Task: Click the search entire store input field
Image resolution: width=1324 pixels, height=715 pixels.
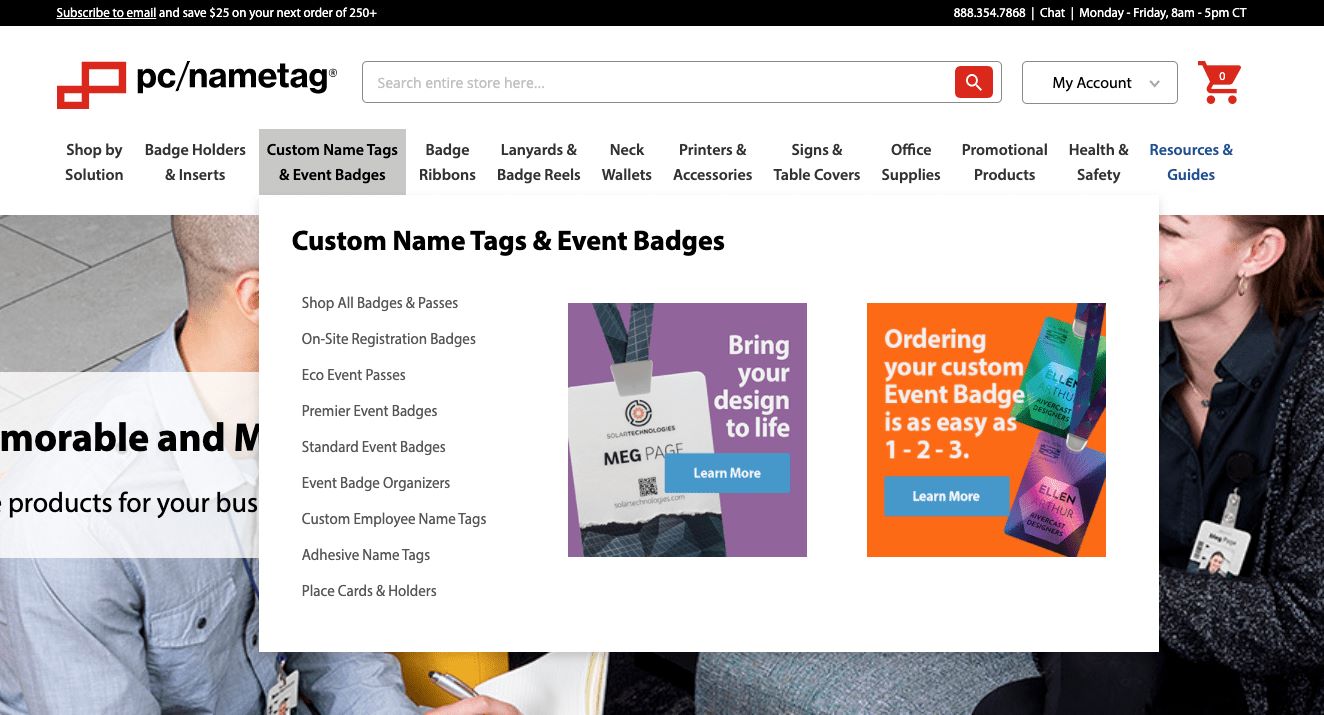Action: [660, 82]
